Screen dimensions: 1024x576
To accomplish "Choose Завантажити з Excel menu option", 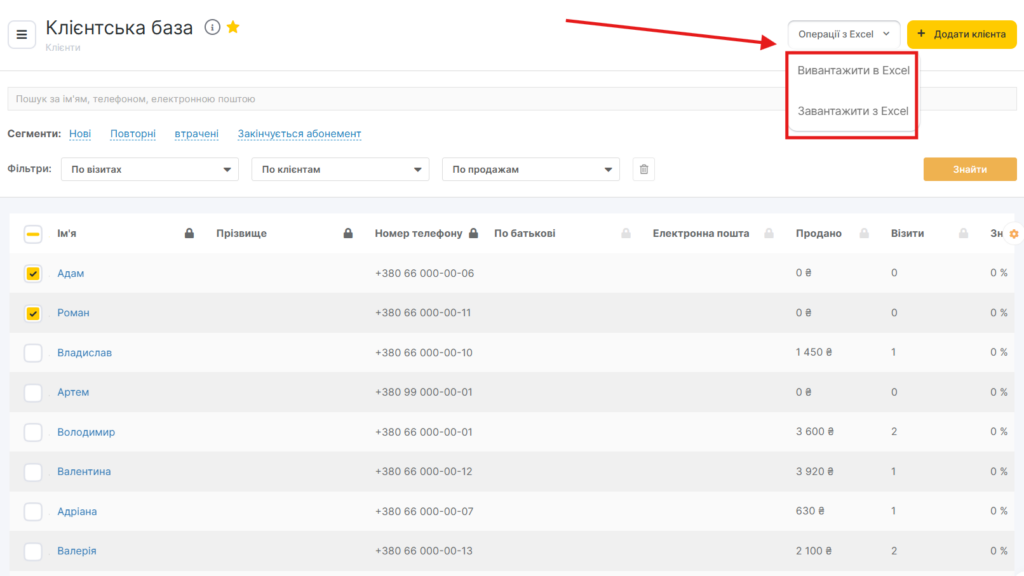I will point(852,111).
